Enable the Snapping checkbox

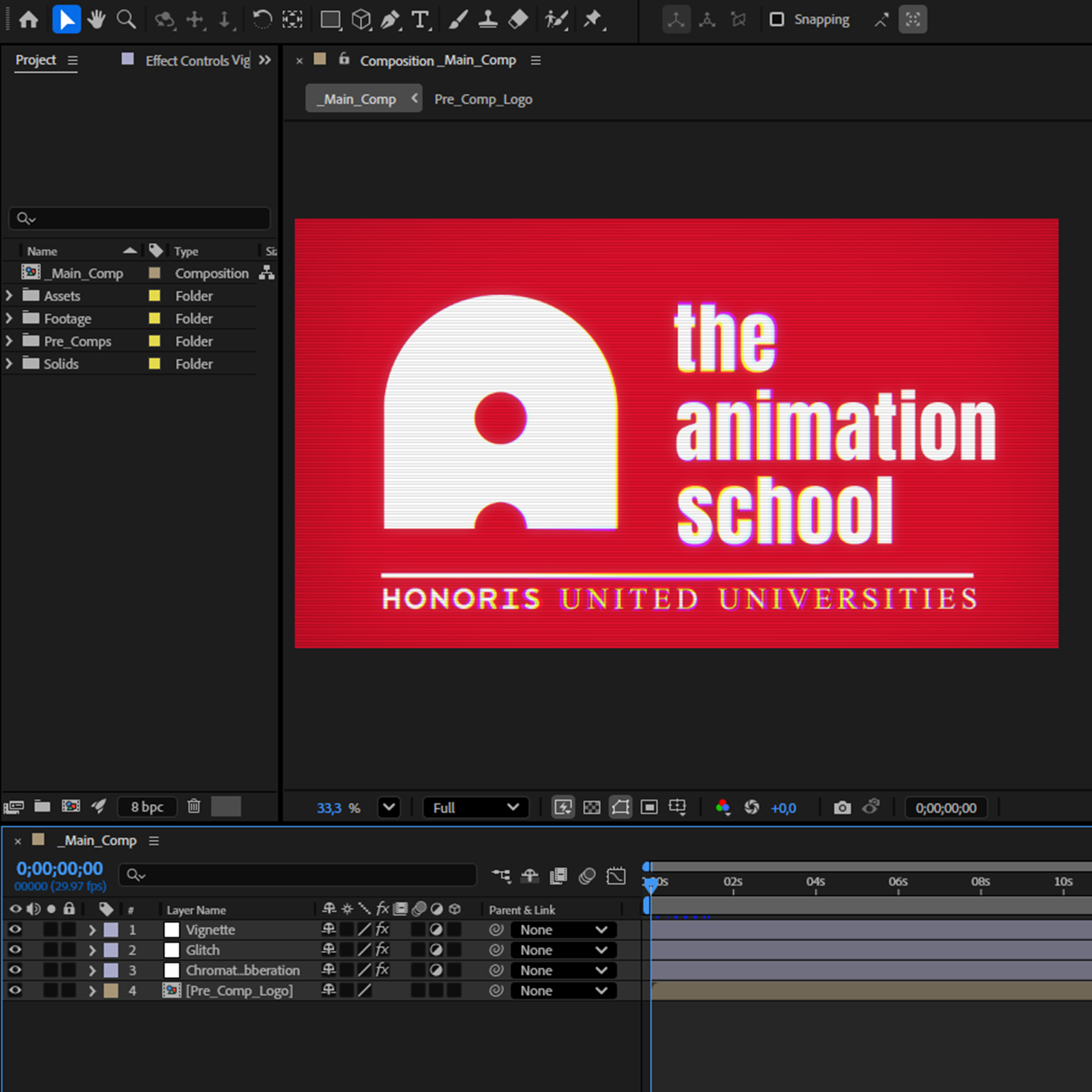click(x=777, y=20)
